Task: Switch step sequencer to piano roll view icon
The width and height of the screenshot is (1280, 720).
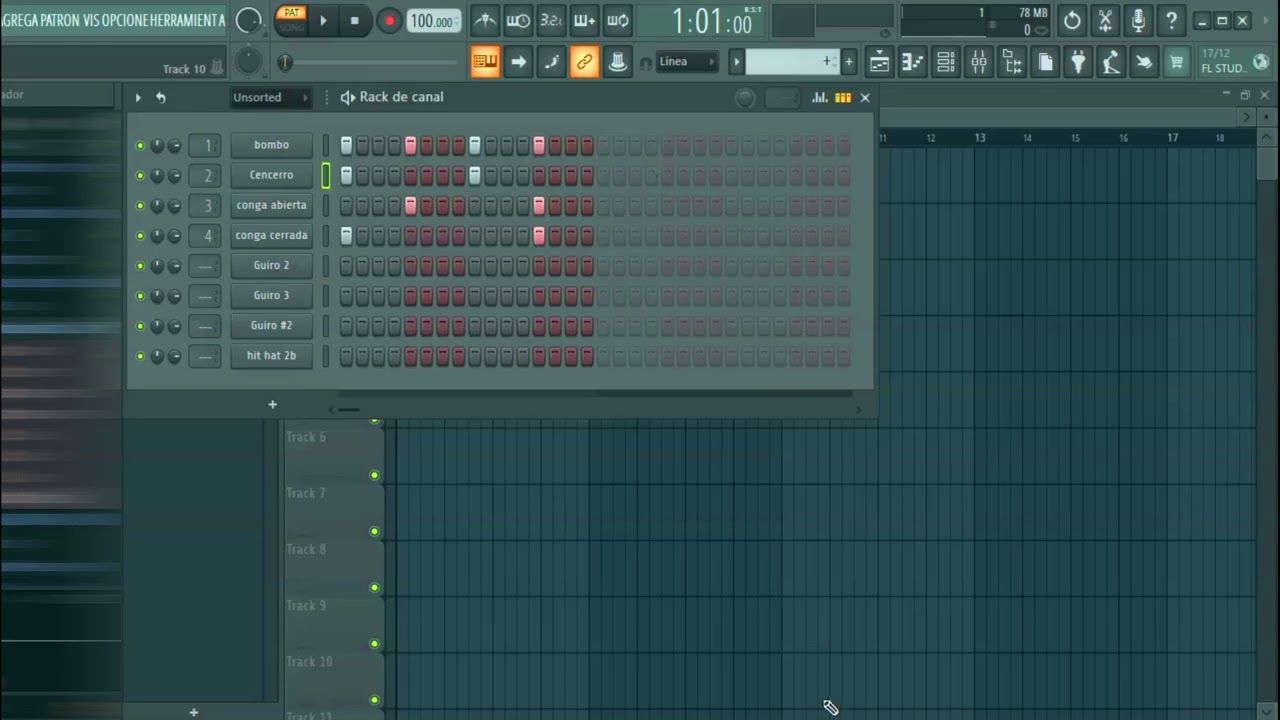Action: (x=843, y=97)
